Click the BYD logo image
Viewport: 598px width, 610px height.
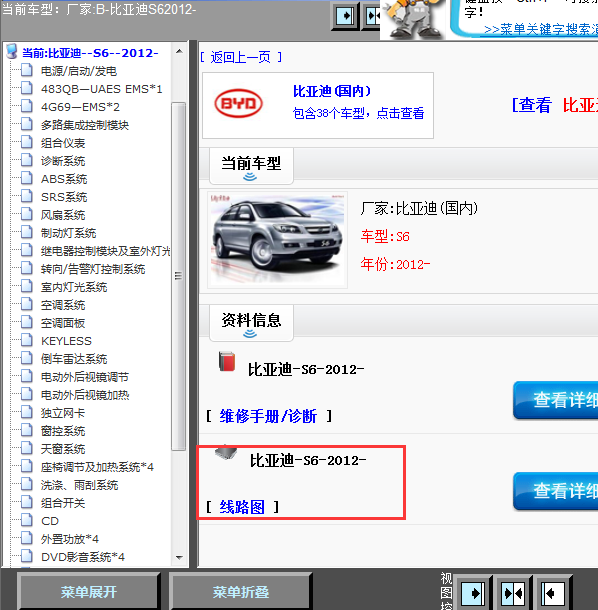pos(238,103)
